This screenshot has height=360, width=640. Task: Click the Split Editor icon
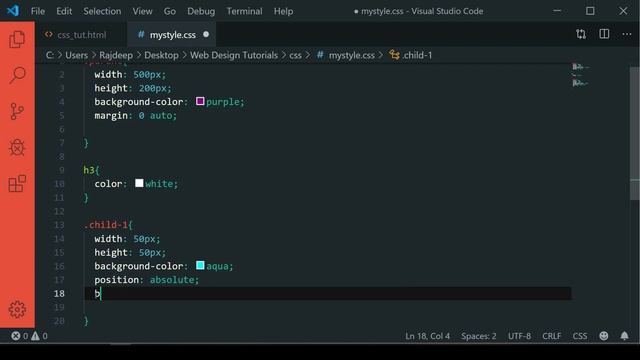(x=604, y=34)
